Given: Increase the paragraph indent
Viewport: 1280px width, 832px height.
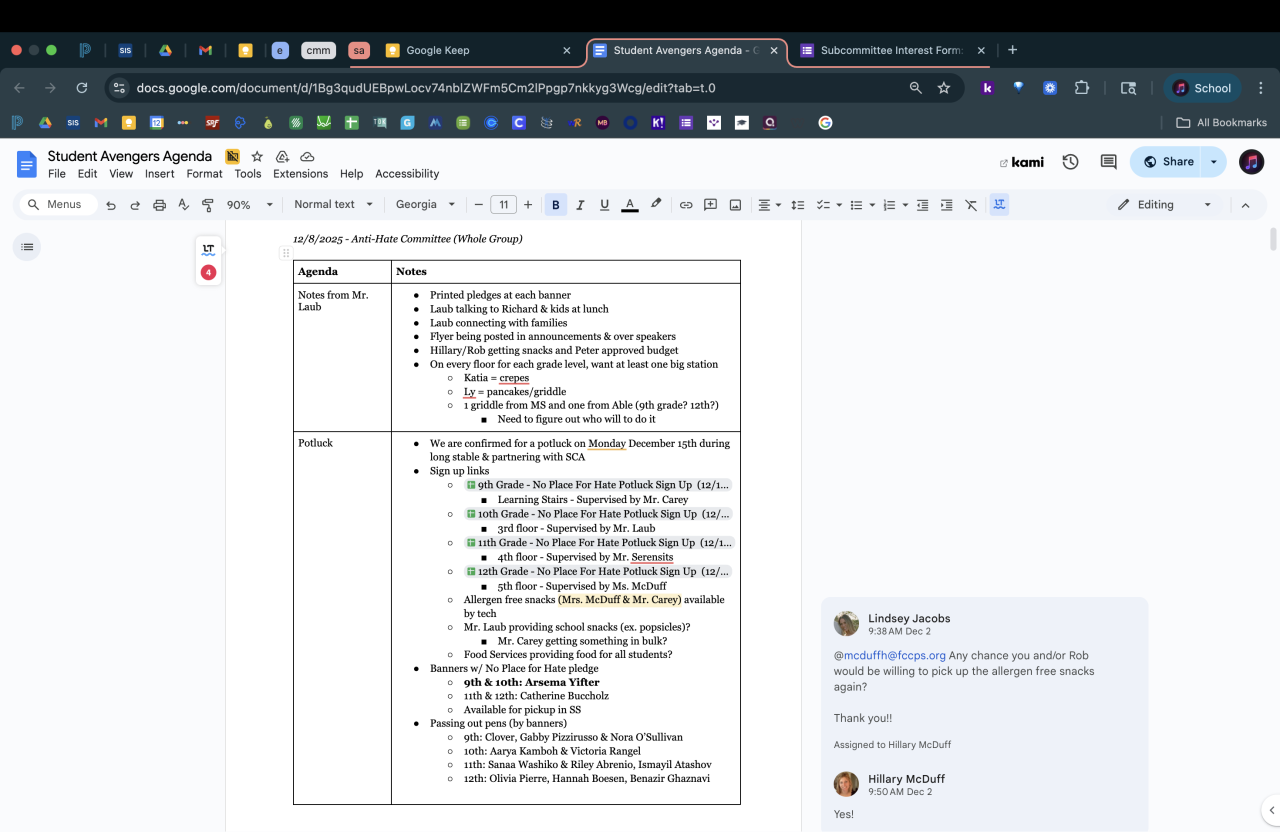Looking at the screenshot, I should [946, 205].
